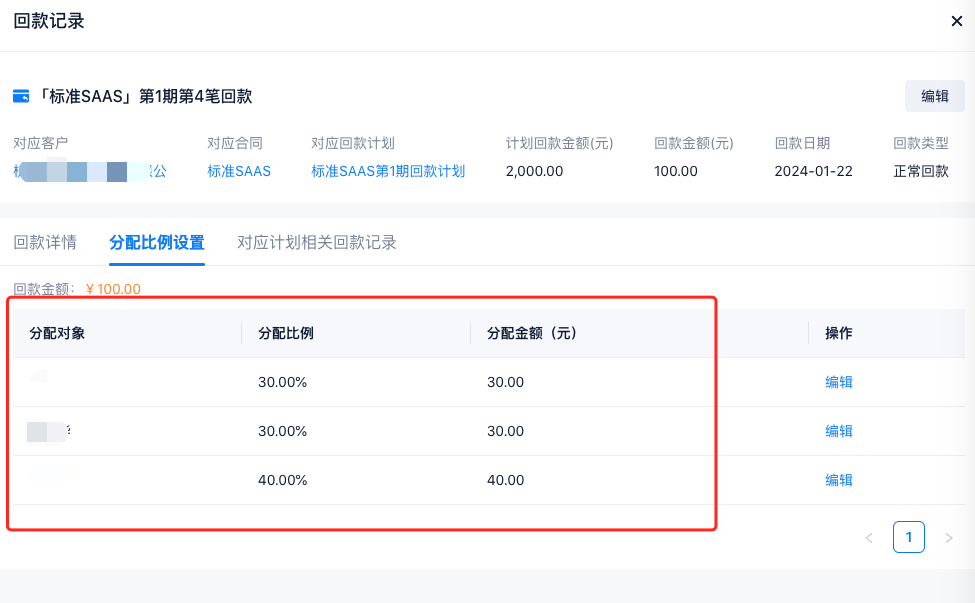Edit the second allocation row
The width and height of the screenshot is (975, 603).
pyautogui.click(x=838, y=431)
